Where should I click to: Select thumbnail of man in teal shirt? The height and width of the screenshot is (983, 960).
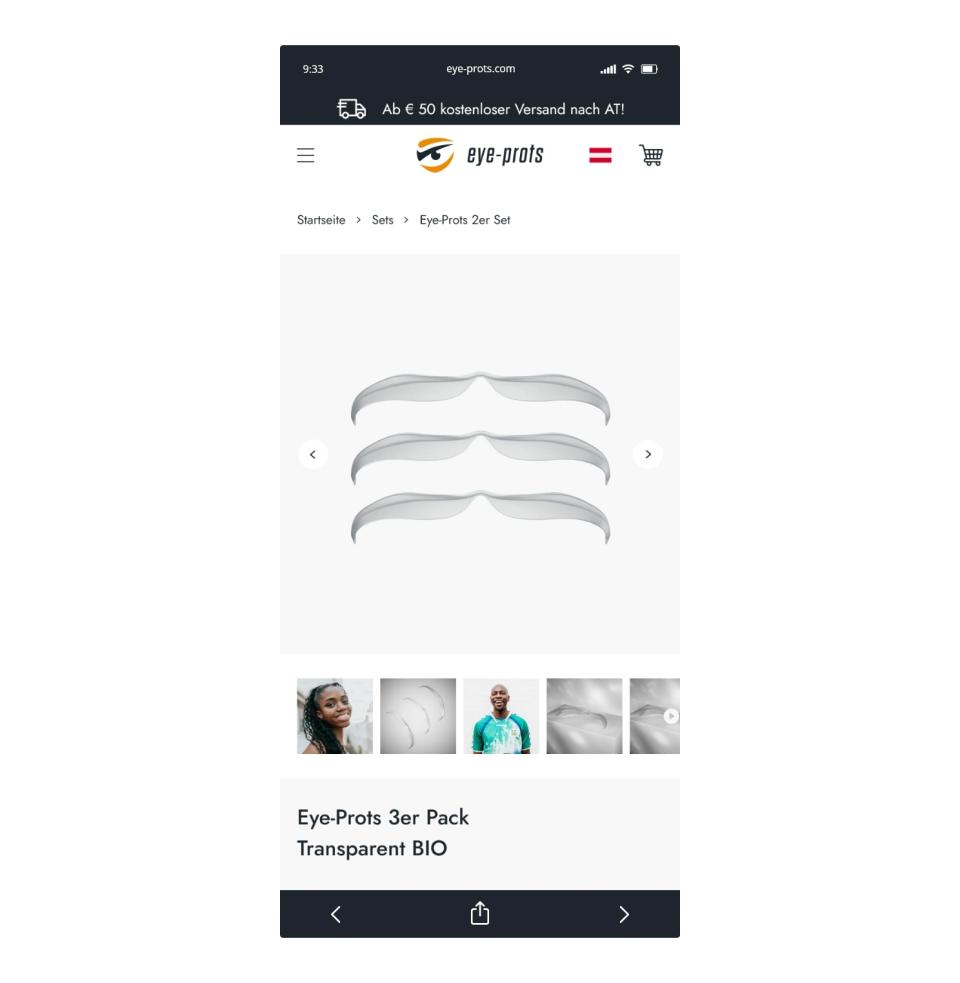501,716
